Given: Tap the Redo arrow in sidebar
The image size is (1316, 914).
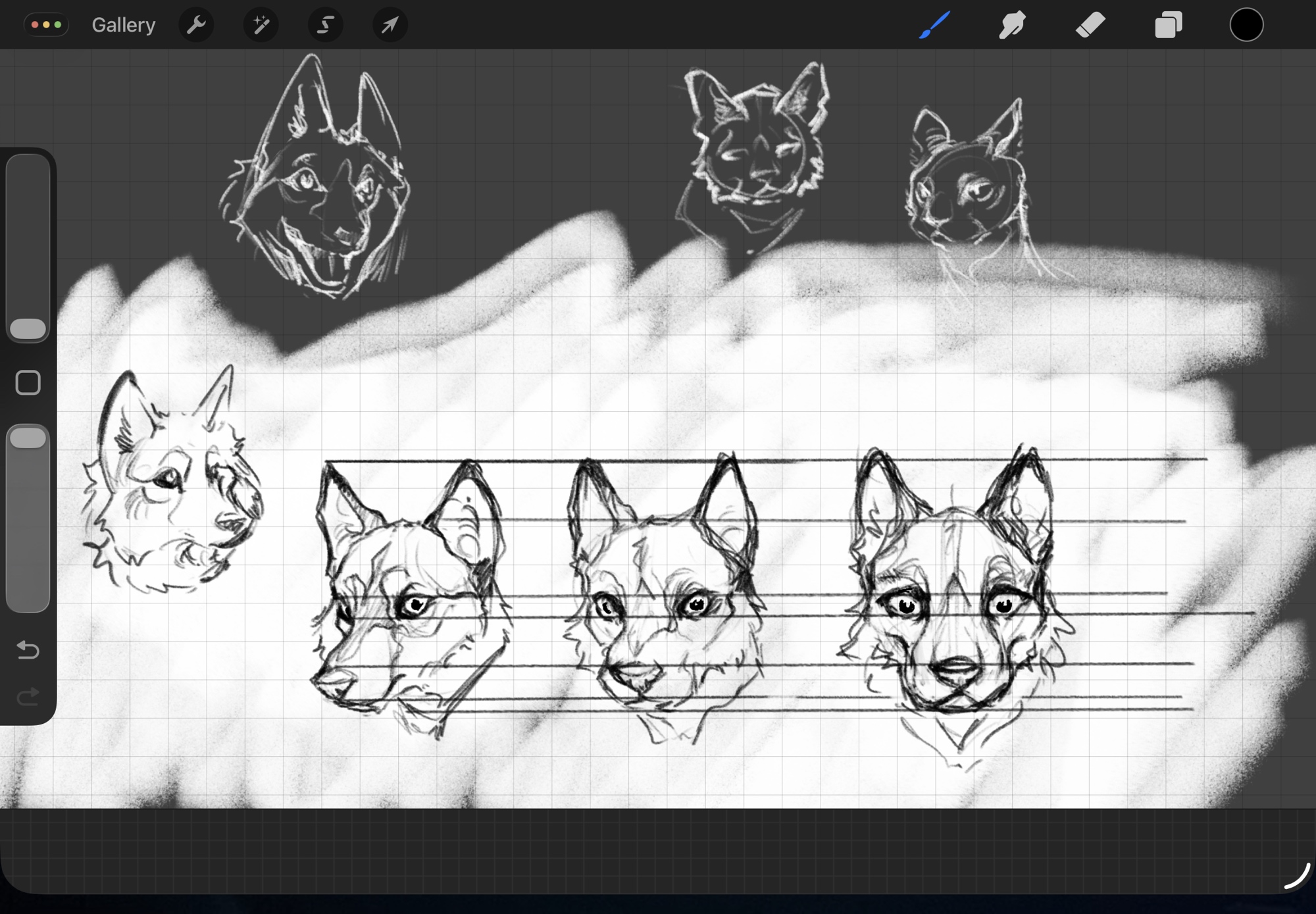Looking at the screenshot, I should 28,696.
